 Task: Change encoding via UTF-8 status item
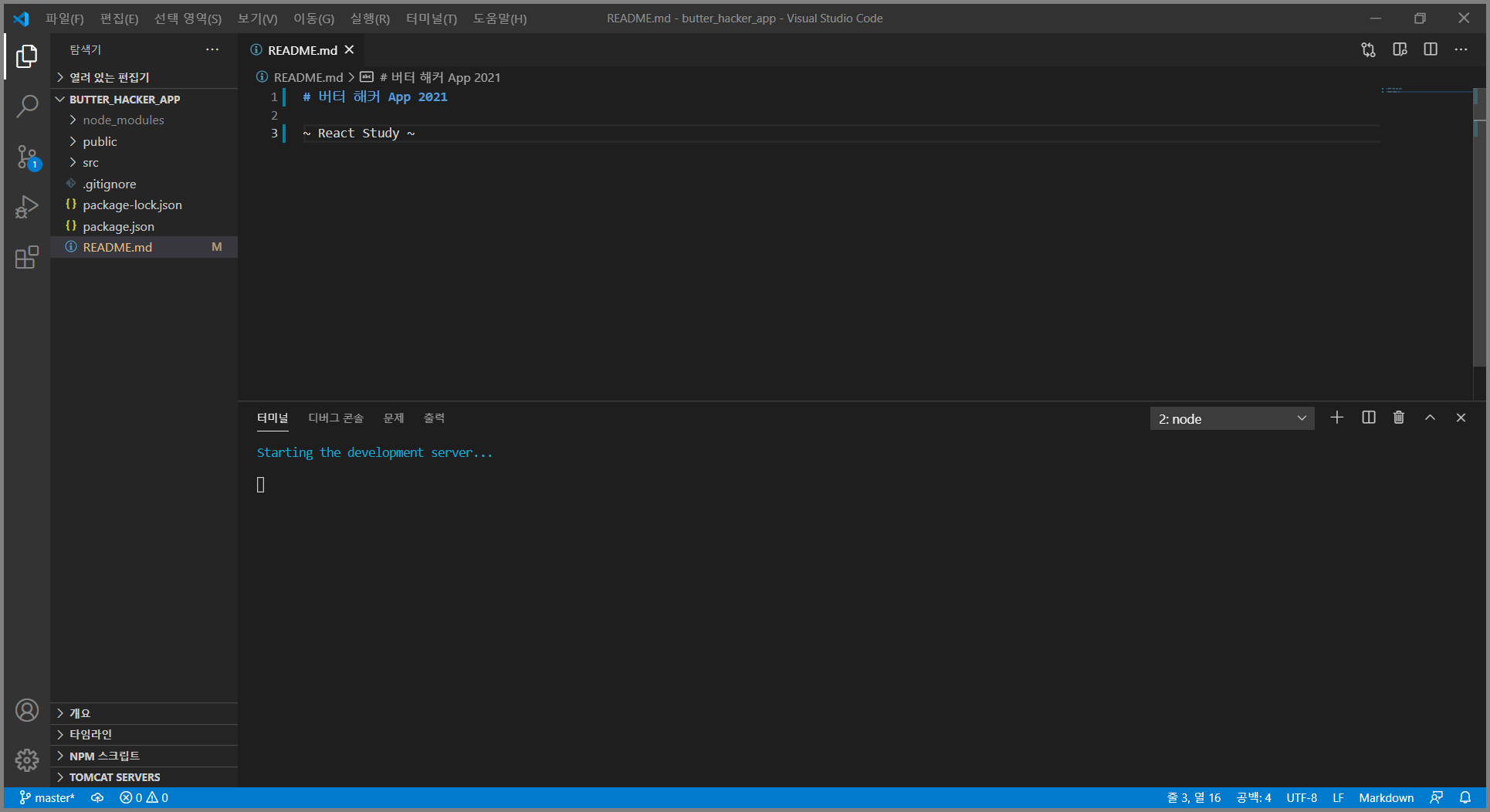pyautogui.click(x=1302, y=797)
